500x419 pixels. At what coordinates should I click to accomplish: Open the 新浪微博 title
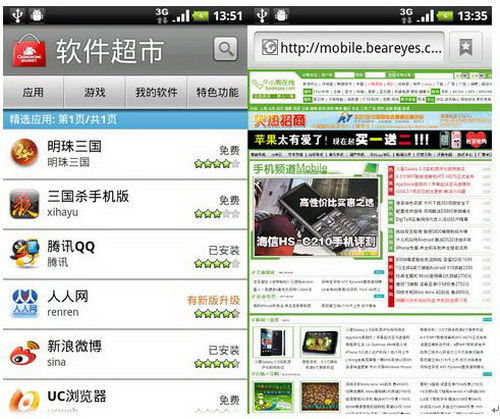click(x=74, y=346)
